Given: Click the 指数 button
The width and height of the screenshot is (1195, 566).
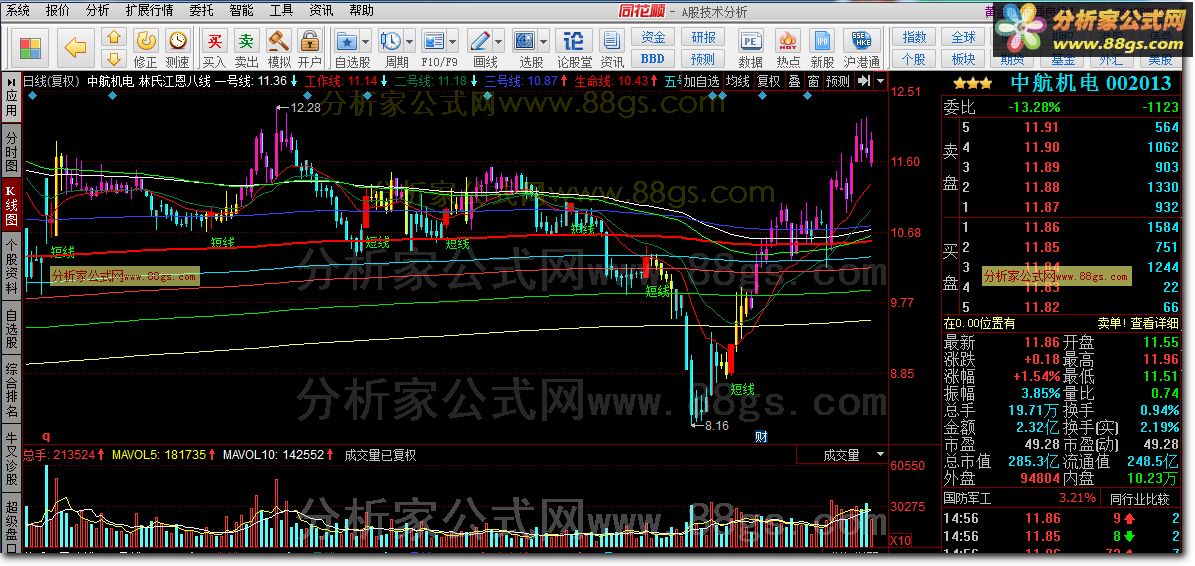Looking at the screenshot, I should [x=914, y=37].
